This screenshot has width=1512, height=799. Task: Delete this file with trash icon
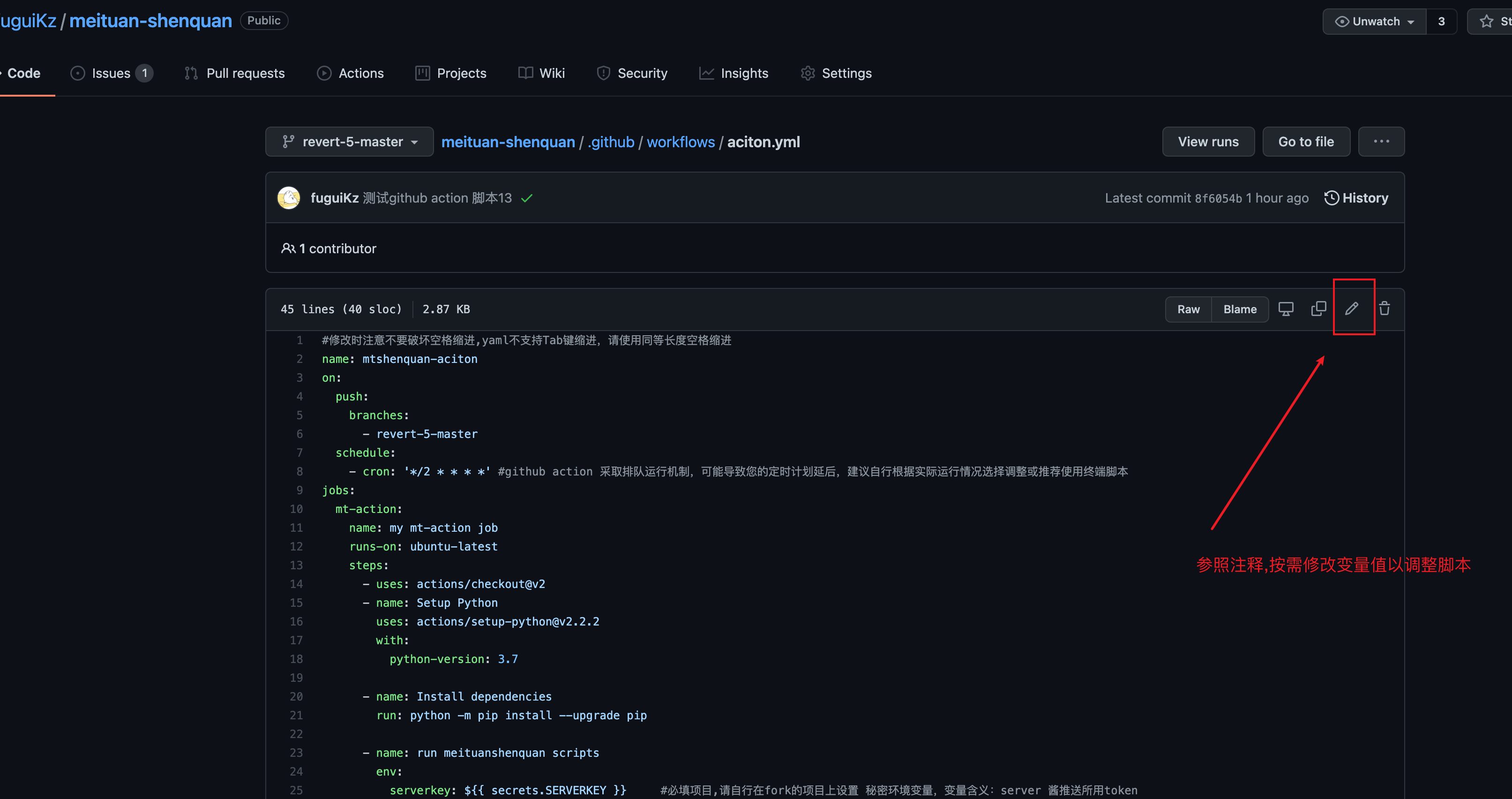click(1385, 309)
